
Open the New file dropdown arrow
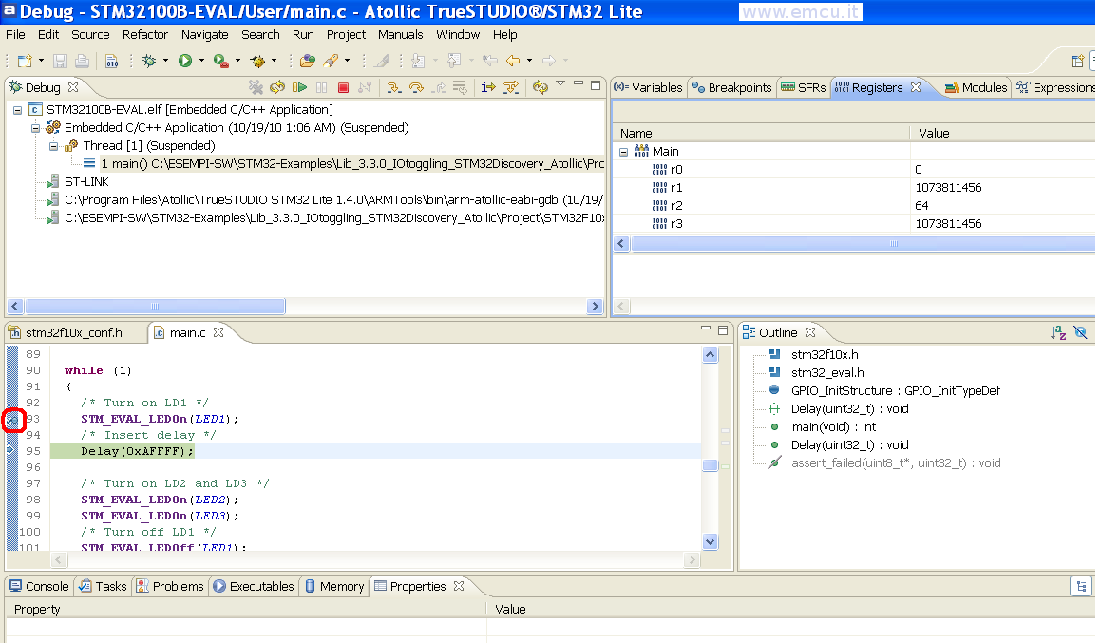click(41, 61)
